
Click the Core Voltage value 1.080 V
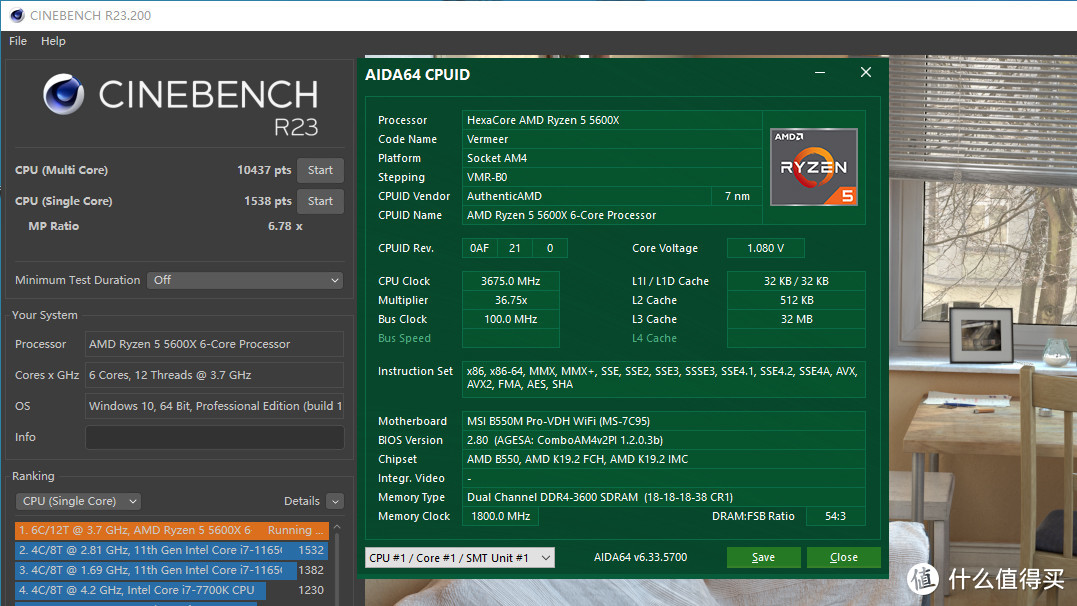[765, 248]
